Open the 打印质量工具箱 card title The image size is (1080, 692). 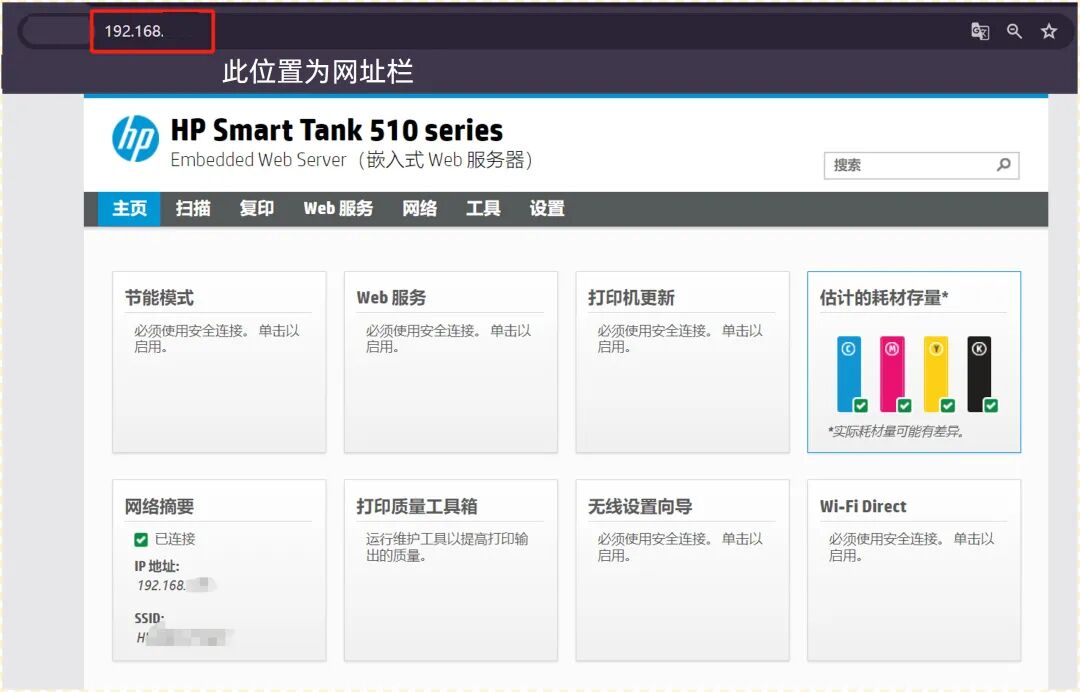417,507
